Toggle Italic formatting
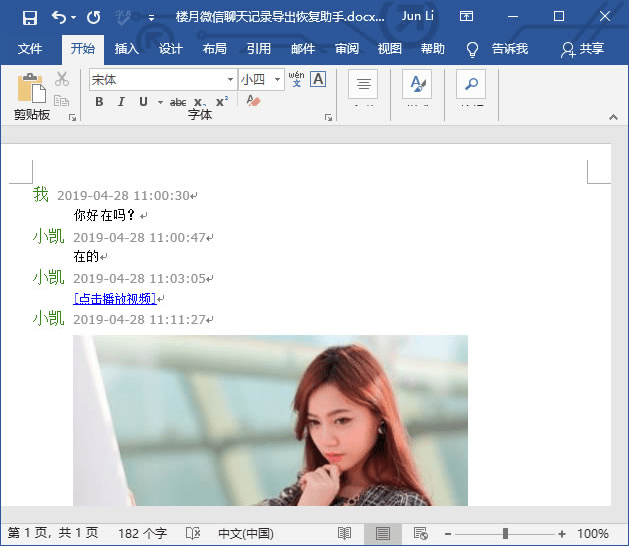629x546 pixels. coord(121,102)
